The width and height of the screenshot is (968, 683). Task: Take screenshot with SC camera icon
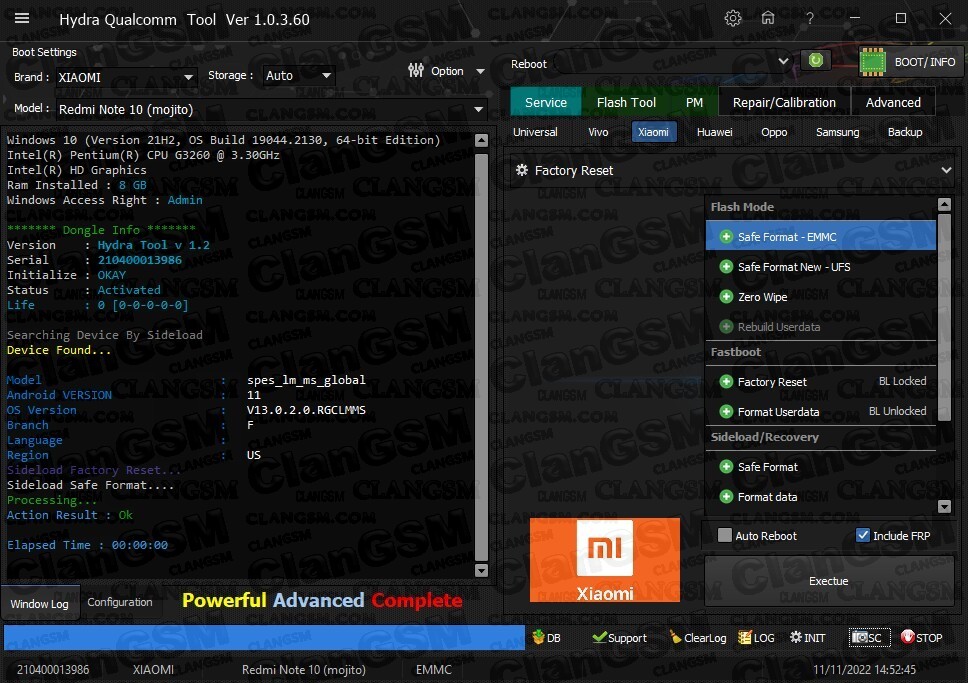point(859,637)
